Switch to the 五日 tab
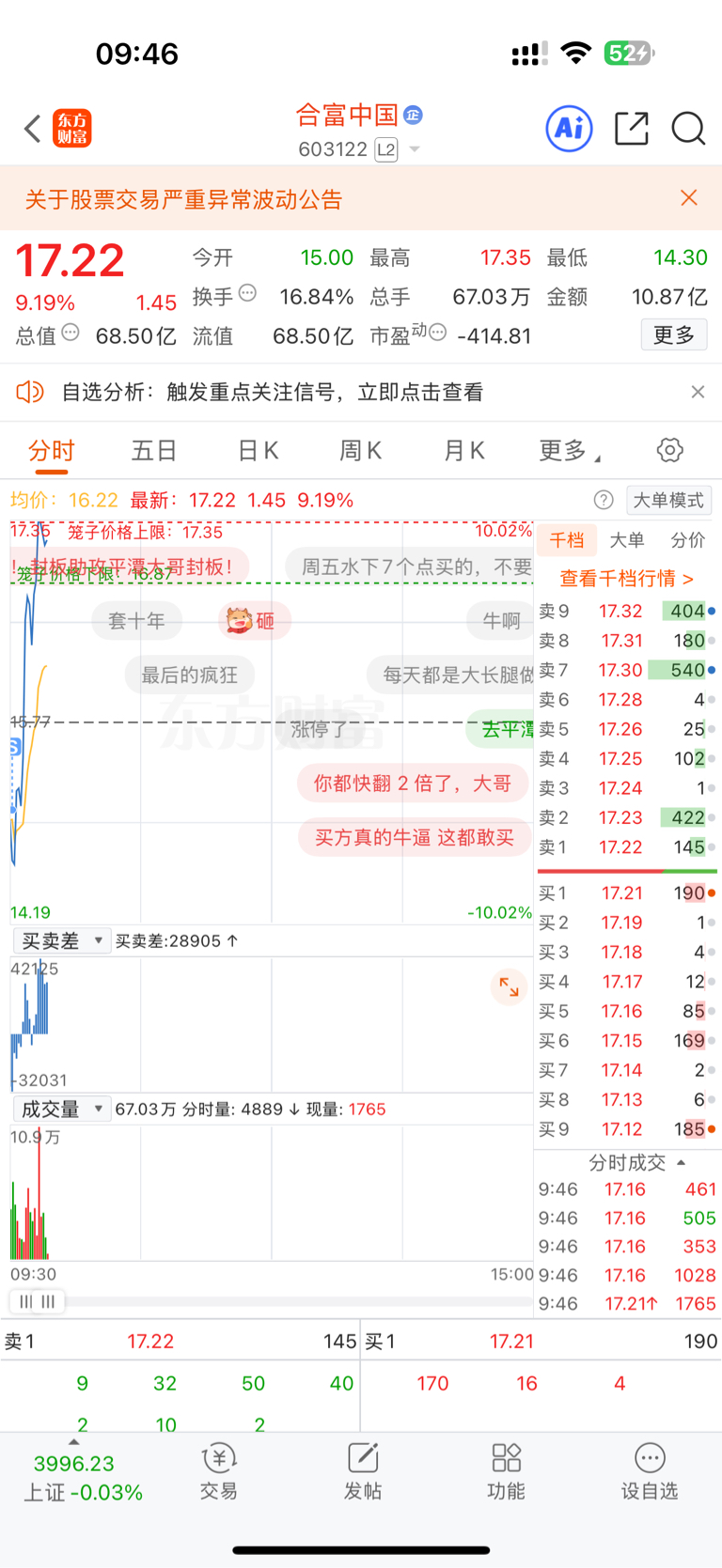 pos(154,451)
